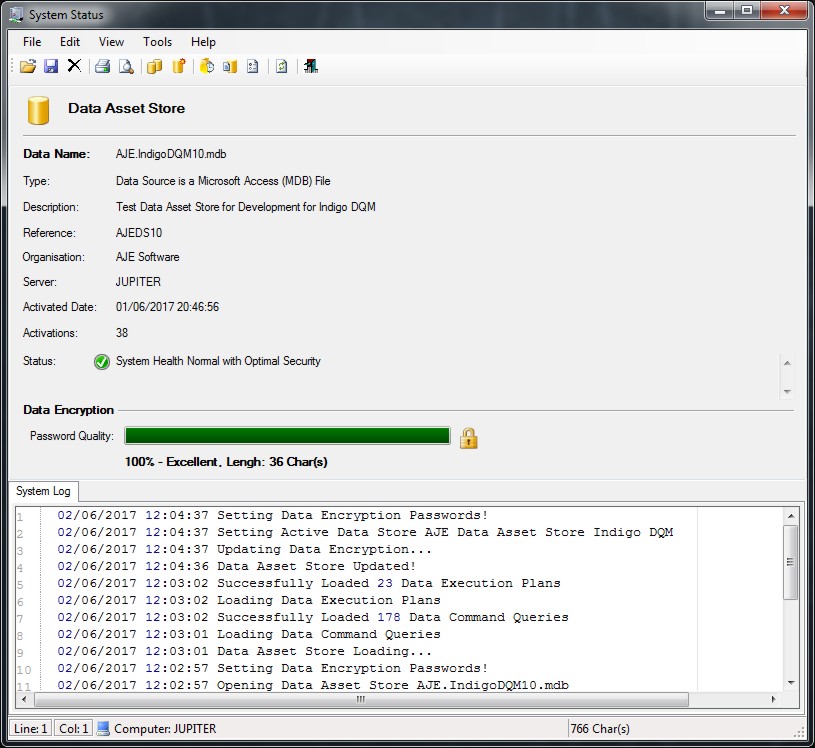Click the Open folder toolbar icon

[28, 66]
